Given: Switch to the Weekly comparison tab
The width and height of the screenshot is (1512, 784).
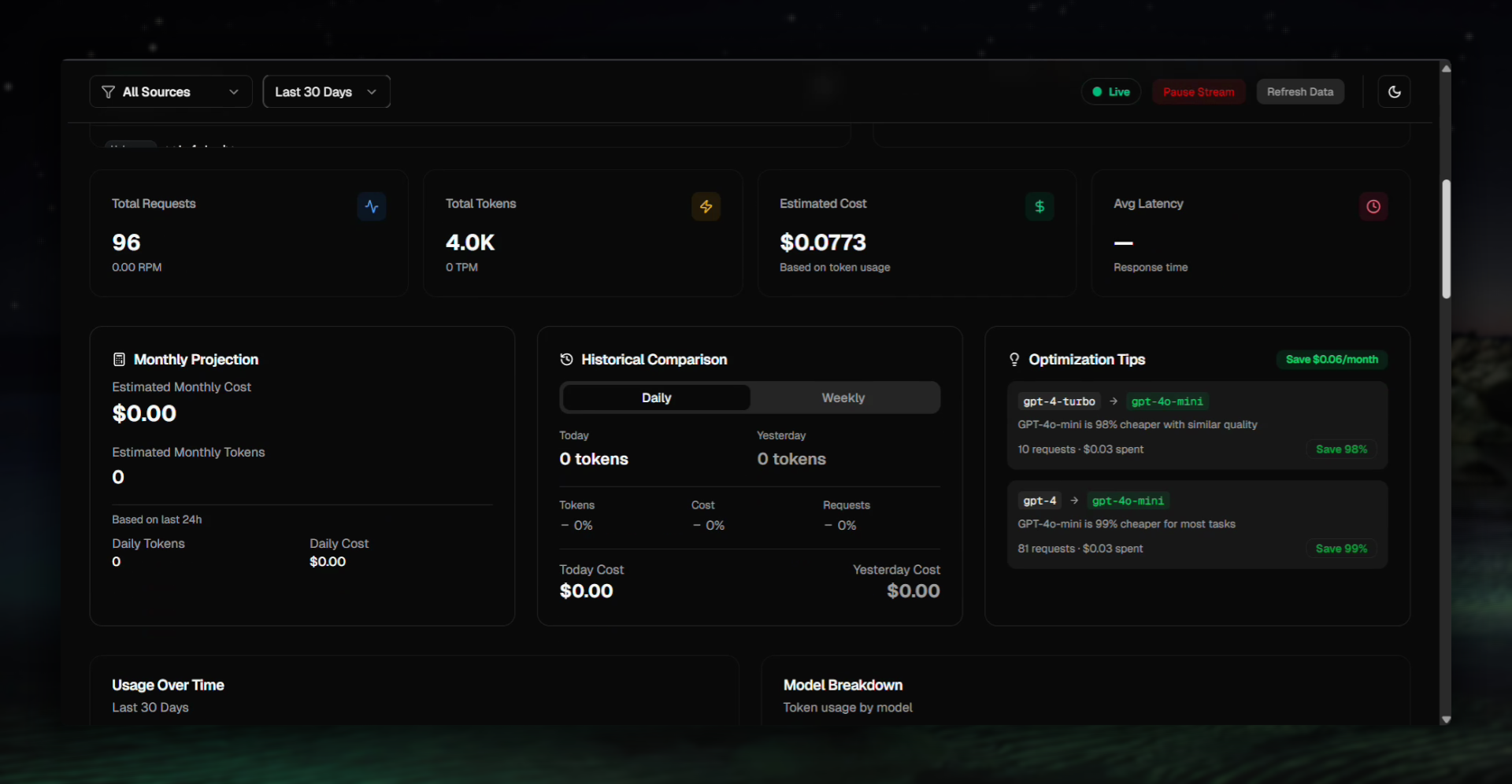Looking at the screenshot, I should pyautogui.click(x=843, y=398).
